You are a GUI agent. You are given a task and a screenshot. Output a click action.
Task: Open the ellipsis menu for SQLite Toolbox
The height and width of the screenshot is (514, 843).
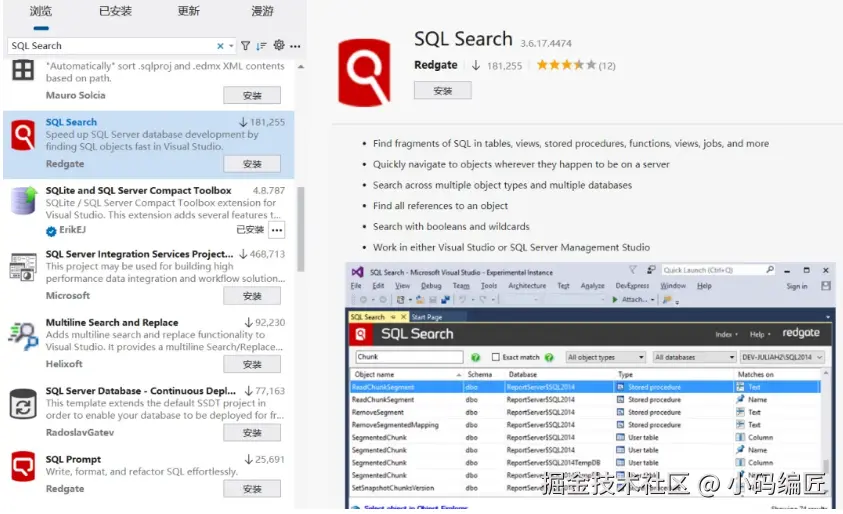[x=277, y=230]
